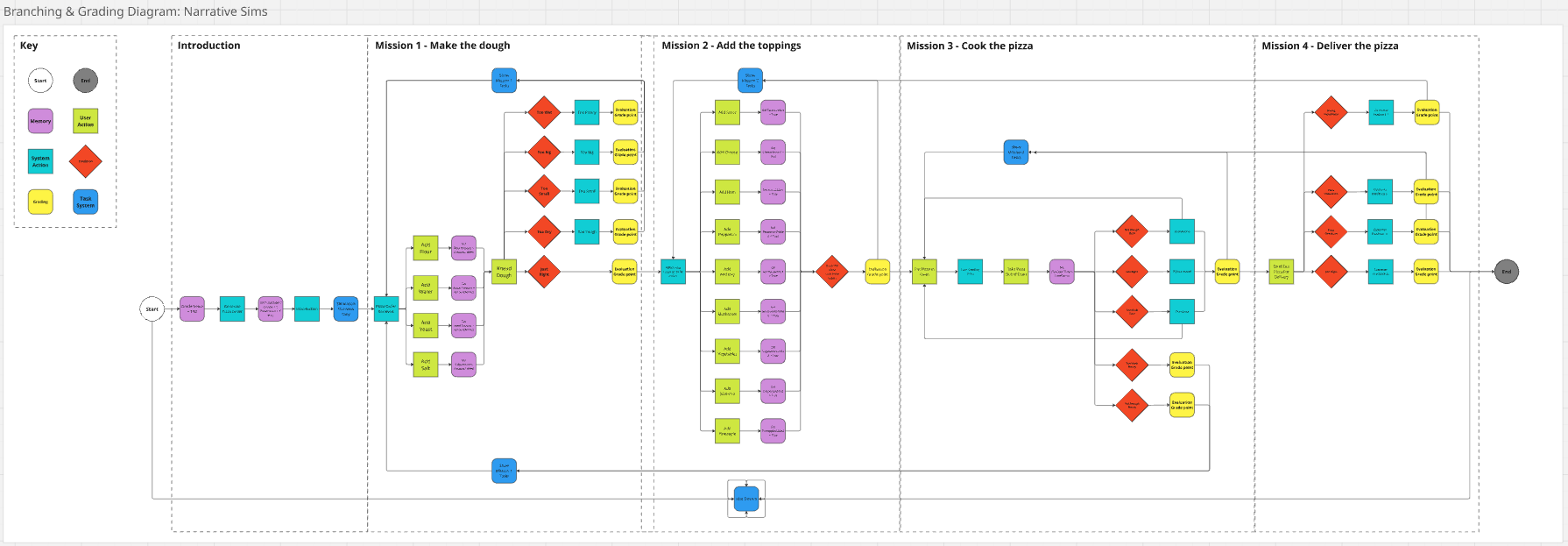Select the Send Out Pizza For Delivery node
This screenshot has height=546, width=1568.
1282,272
